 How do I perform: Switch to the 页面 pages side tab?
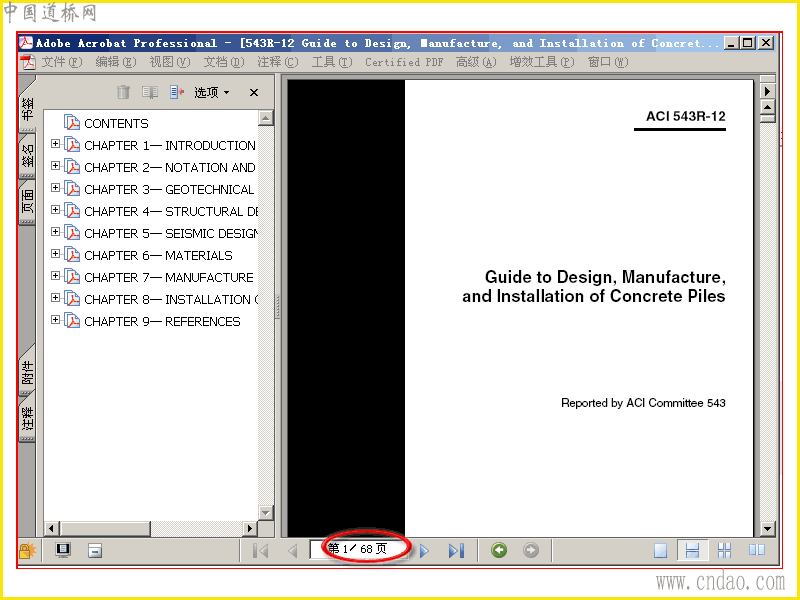pos(28,201)
